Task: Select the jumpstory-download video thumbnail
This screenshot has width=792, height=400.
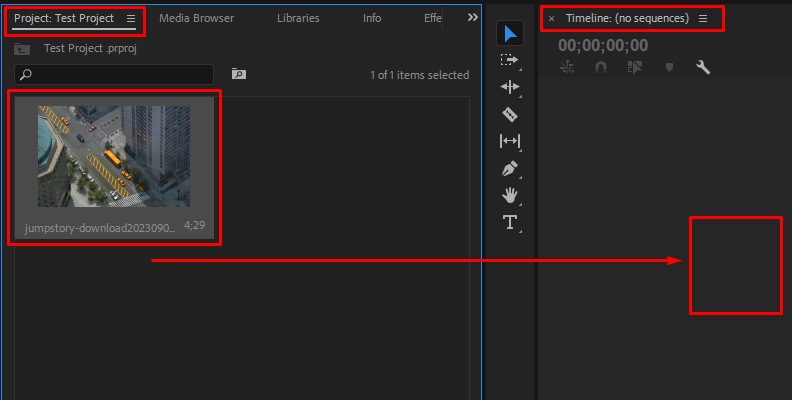Action: click(x=113, y=156)
